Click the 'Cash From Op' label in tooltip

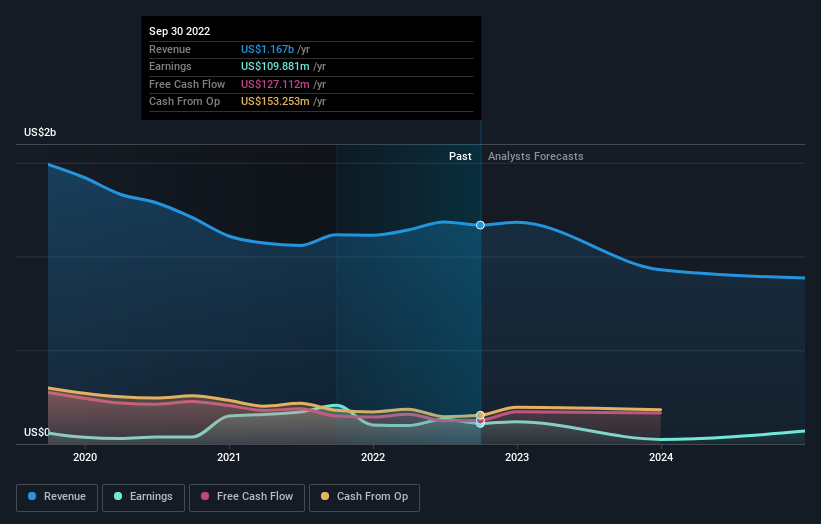pyautogui.click(x=184, y=102)
